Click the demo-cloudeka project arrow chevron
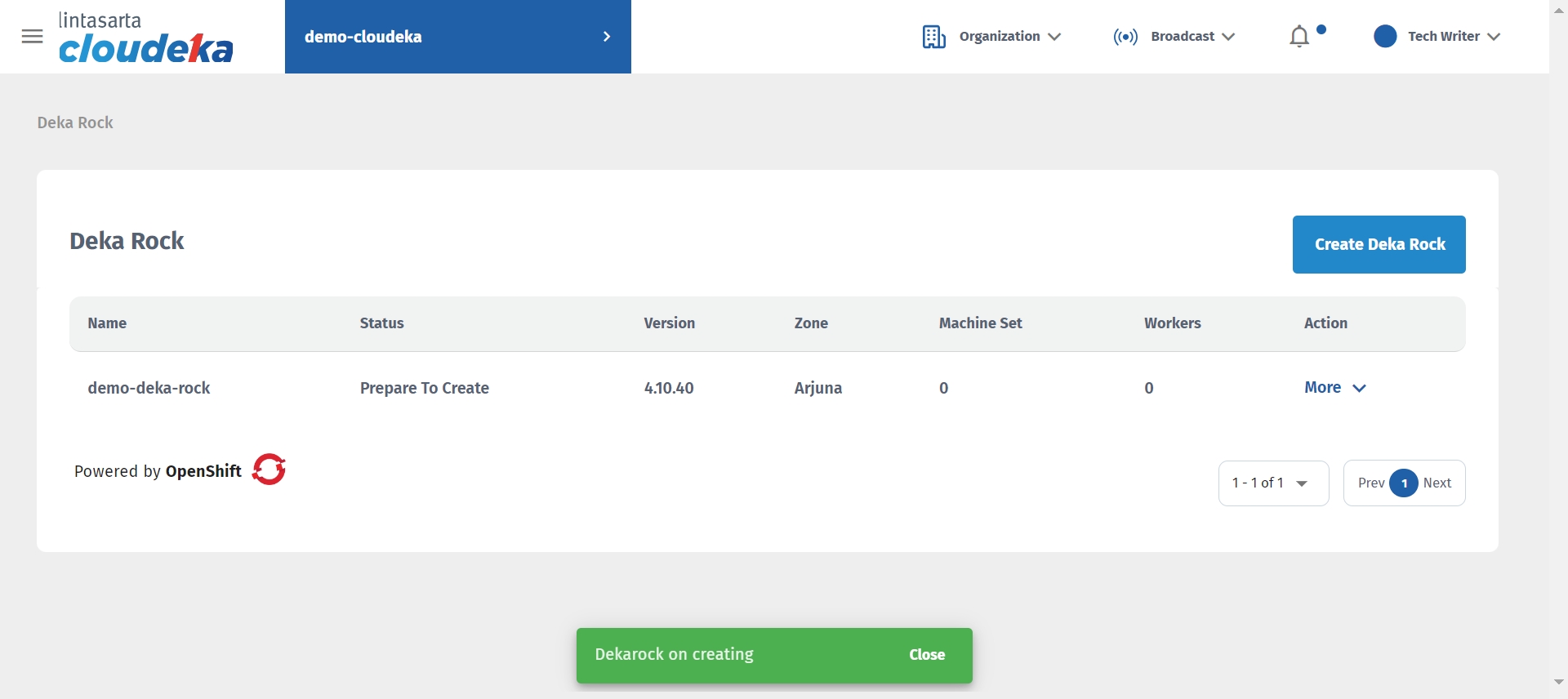The height and width of the screenshot is (699, 1568). click(607, 37)
